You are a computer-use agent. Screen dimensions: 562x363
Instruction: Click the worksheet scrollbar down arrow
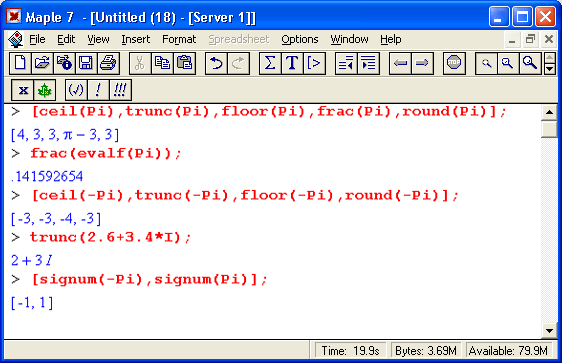pyautogui.click(x=549, y=330)
